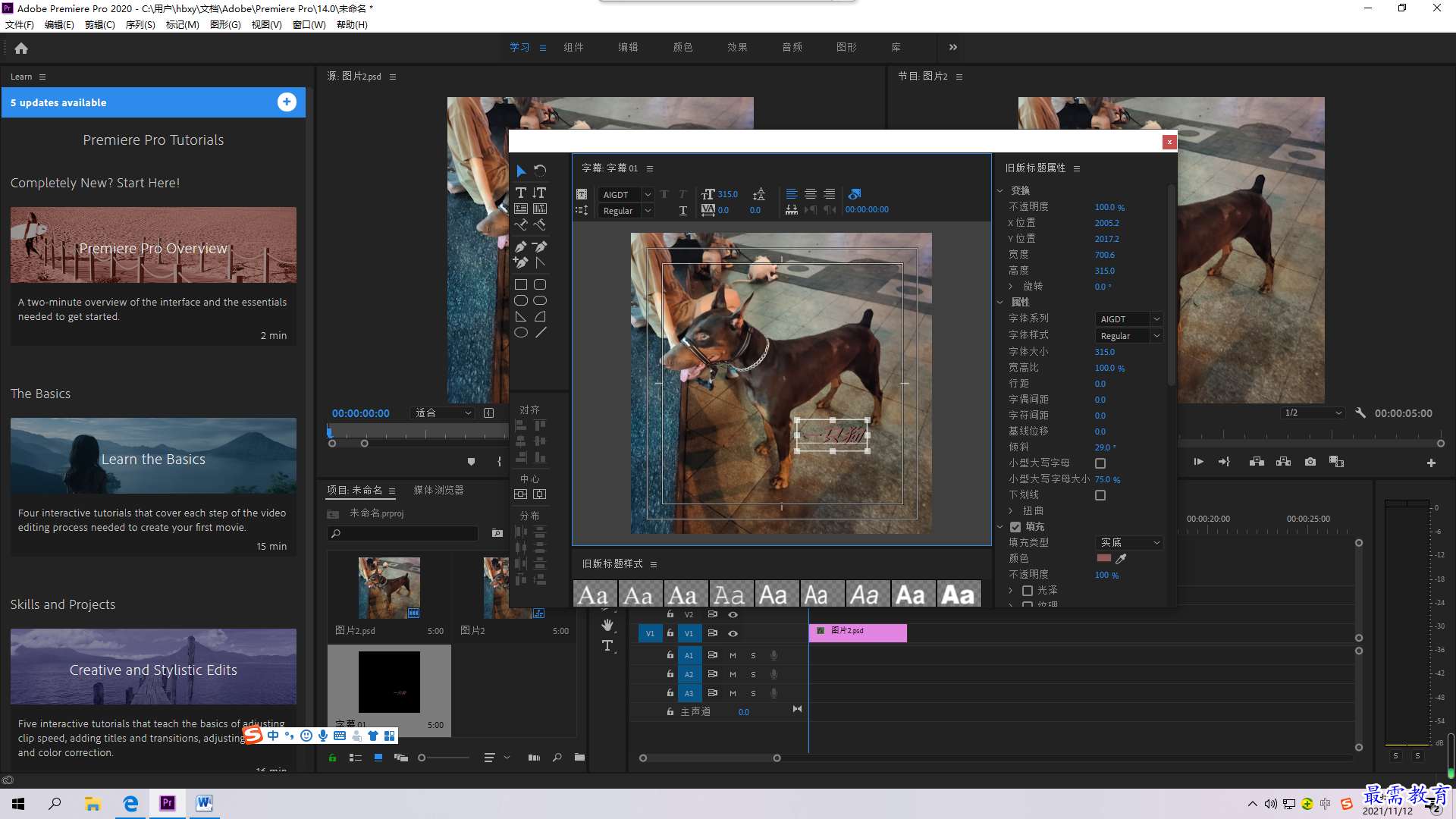Open the program monitor wrench settings

(1360, 413)
